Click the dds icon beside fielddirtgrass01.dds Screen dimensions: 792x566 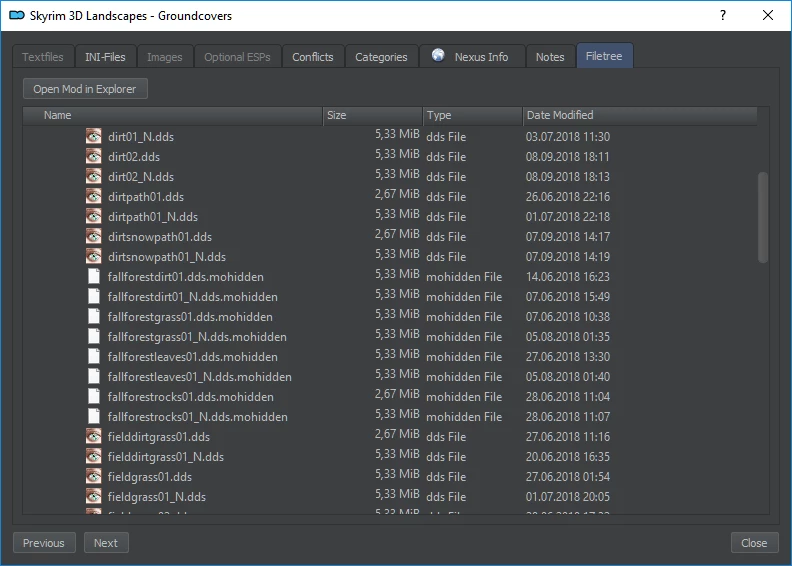93,436
